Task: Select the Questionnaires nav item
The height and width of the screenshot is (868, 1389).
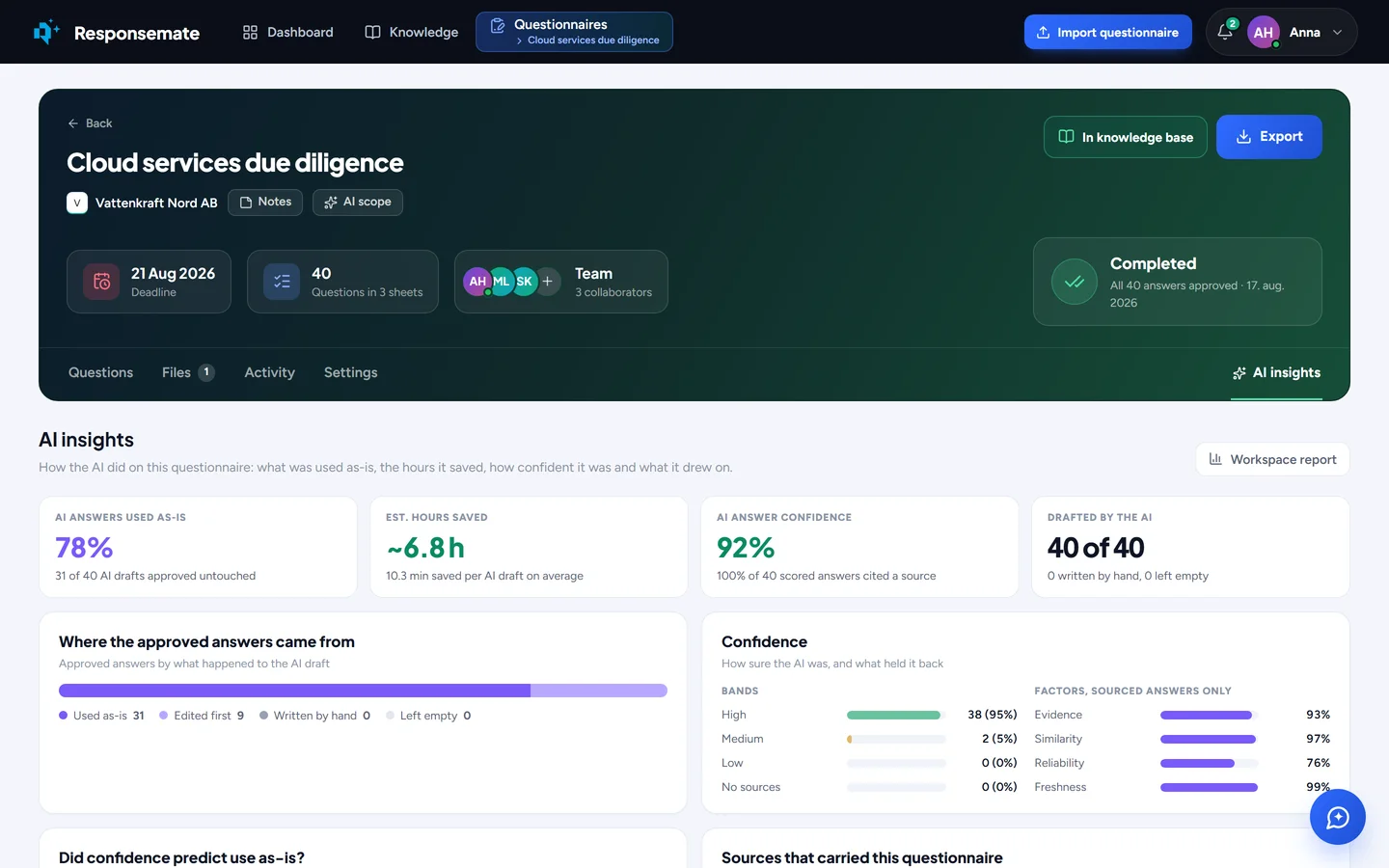Action: (574, 32)
